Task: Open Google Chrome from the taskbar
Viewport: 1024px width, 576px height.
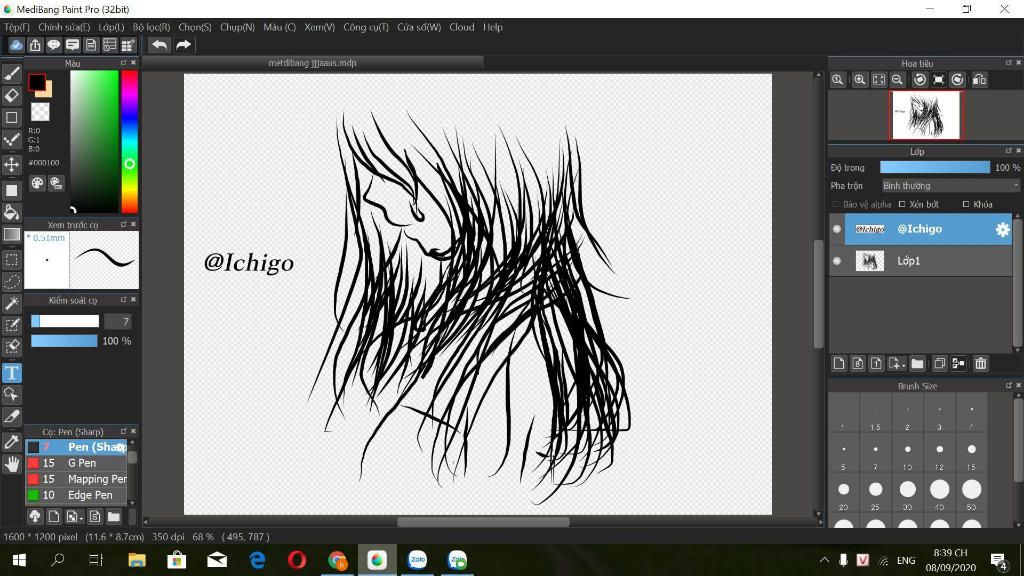Action: (x=337, y=560)
